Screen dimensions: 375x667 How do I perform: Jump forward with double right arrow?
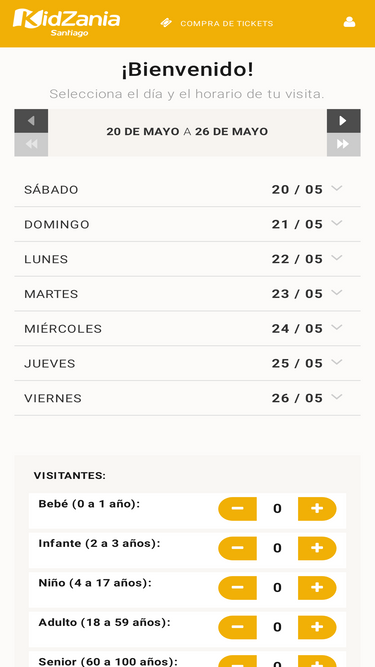344,145
